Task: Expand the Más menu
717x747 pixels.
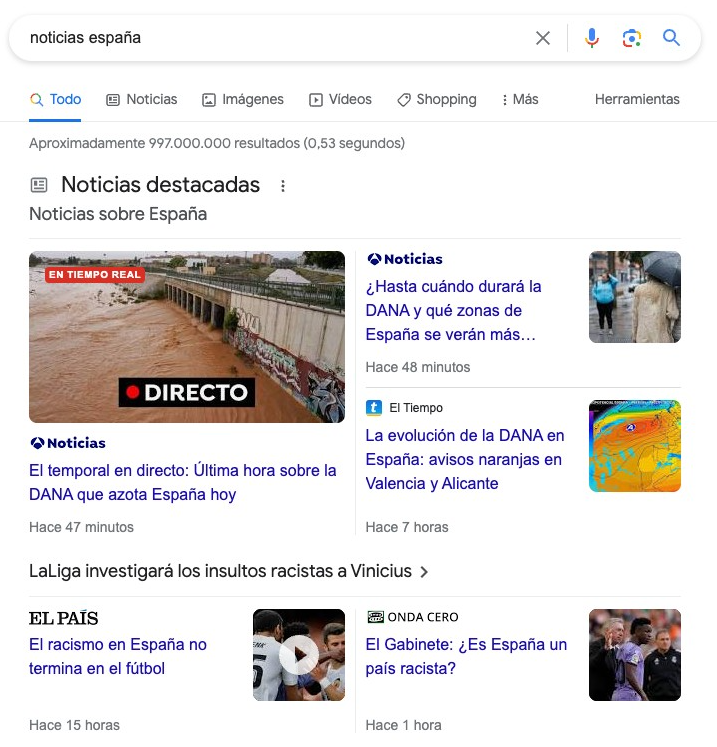Action: (x=519, y=100)
